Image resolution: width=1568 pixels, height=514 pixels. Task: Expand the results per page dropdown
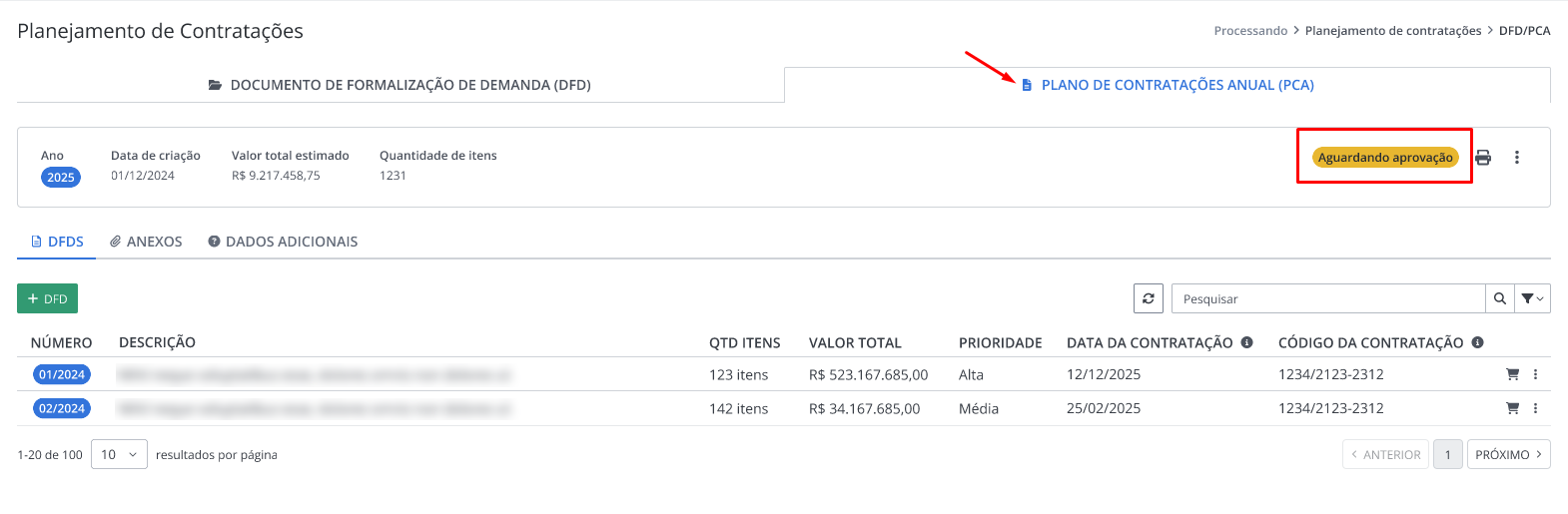click(119, 454)
